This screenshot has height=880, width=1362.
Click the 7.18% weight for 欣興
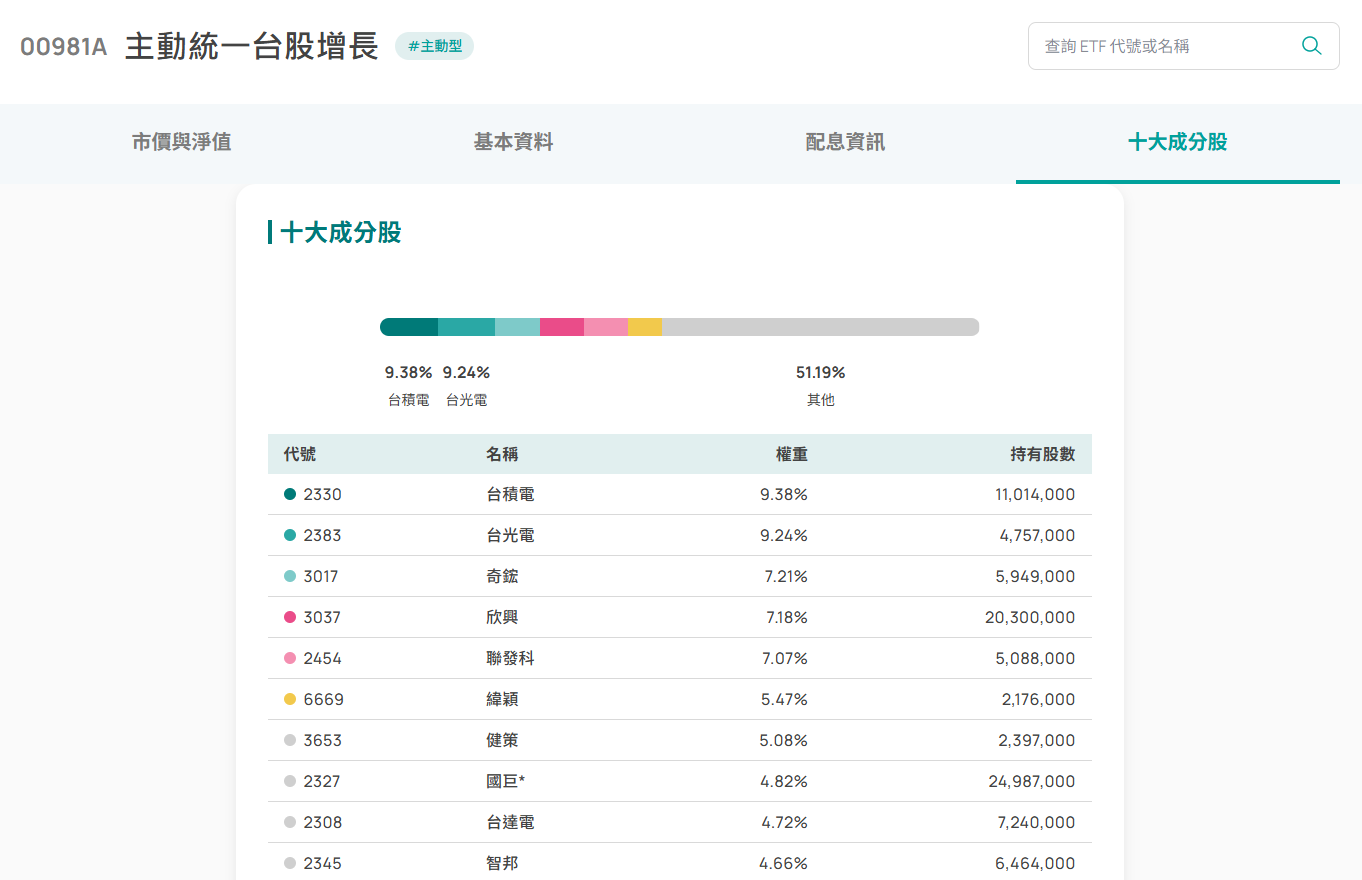click(787, 617)
